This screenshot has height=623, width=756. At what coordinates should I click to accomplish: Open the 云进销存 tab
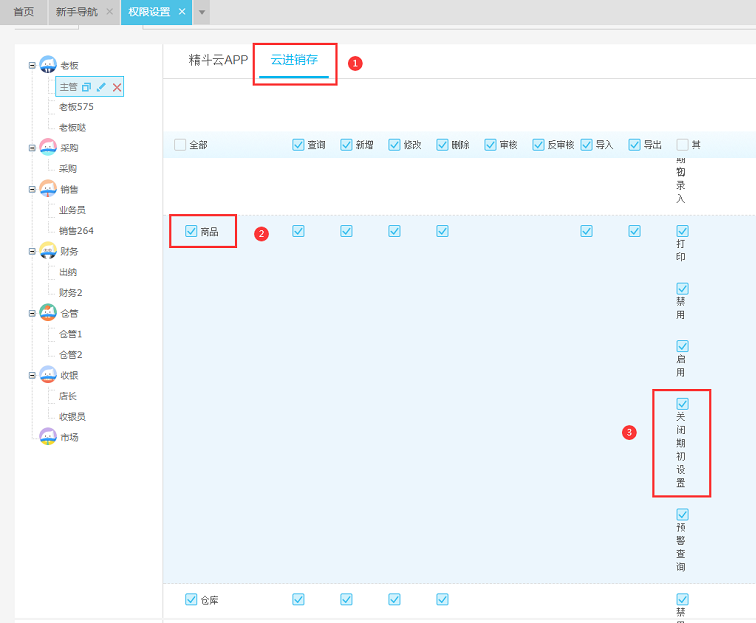click(294, 60)
